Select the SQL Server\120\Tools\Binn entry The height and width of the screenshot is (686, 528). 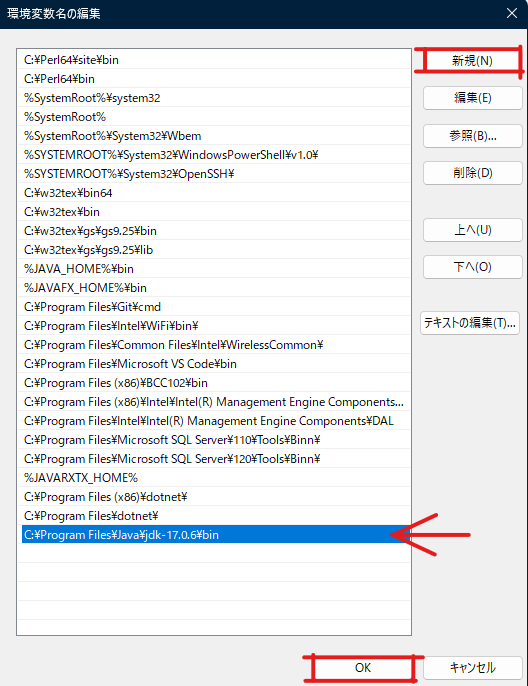click(x=214, y=459)
